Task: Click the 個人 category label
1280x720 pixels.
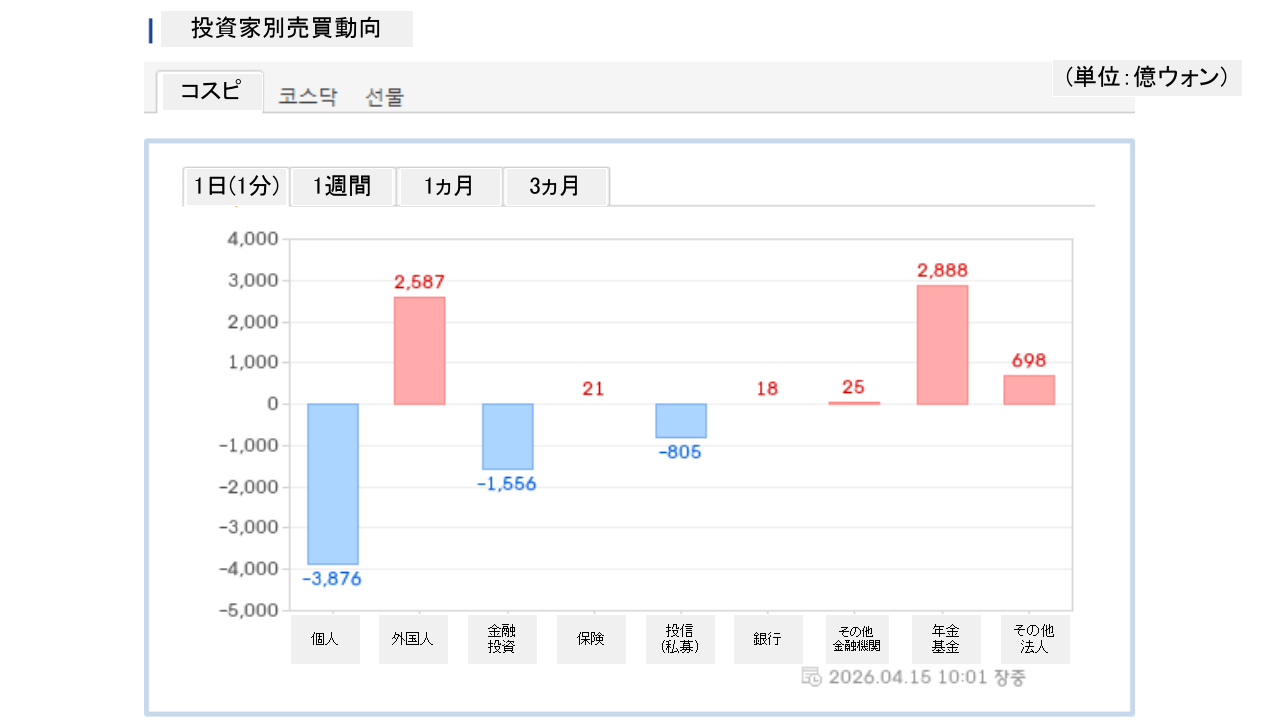Action: 325,639
